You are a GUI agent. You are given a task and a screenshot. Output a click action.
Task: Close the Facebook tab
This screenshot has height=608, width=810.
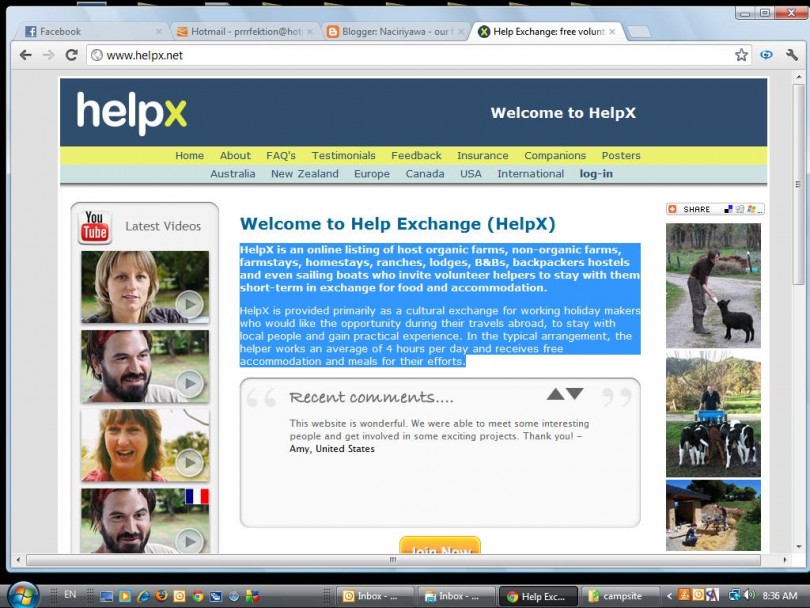pos(159,32)
